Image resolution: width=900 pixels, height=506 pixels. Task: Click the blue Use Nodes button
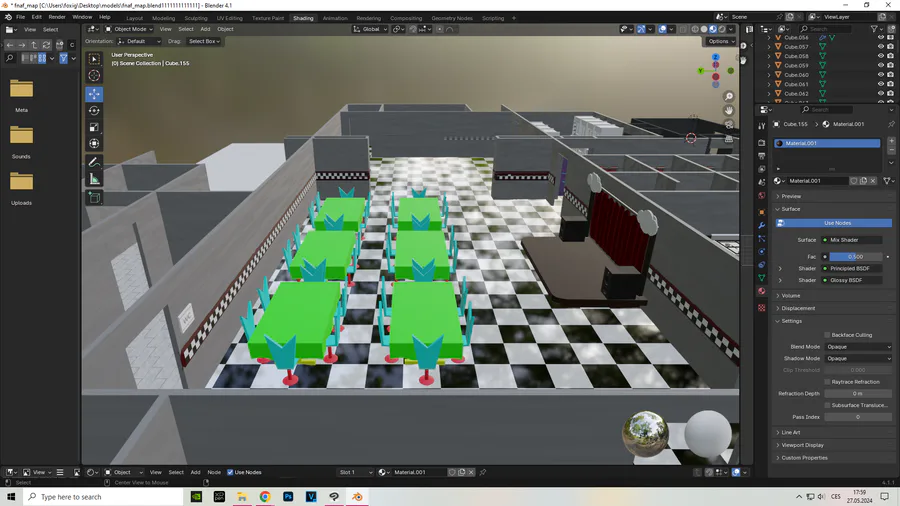pyautogui.click(x=833, y=223)
